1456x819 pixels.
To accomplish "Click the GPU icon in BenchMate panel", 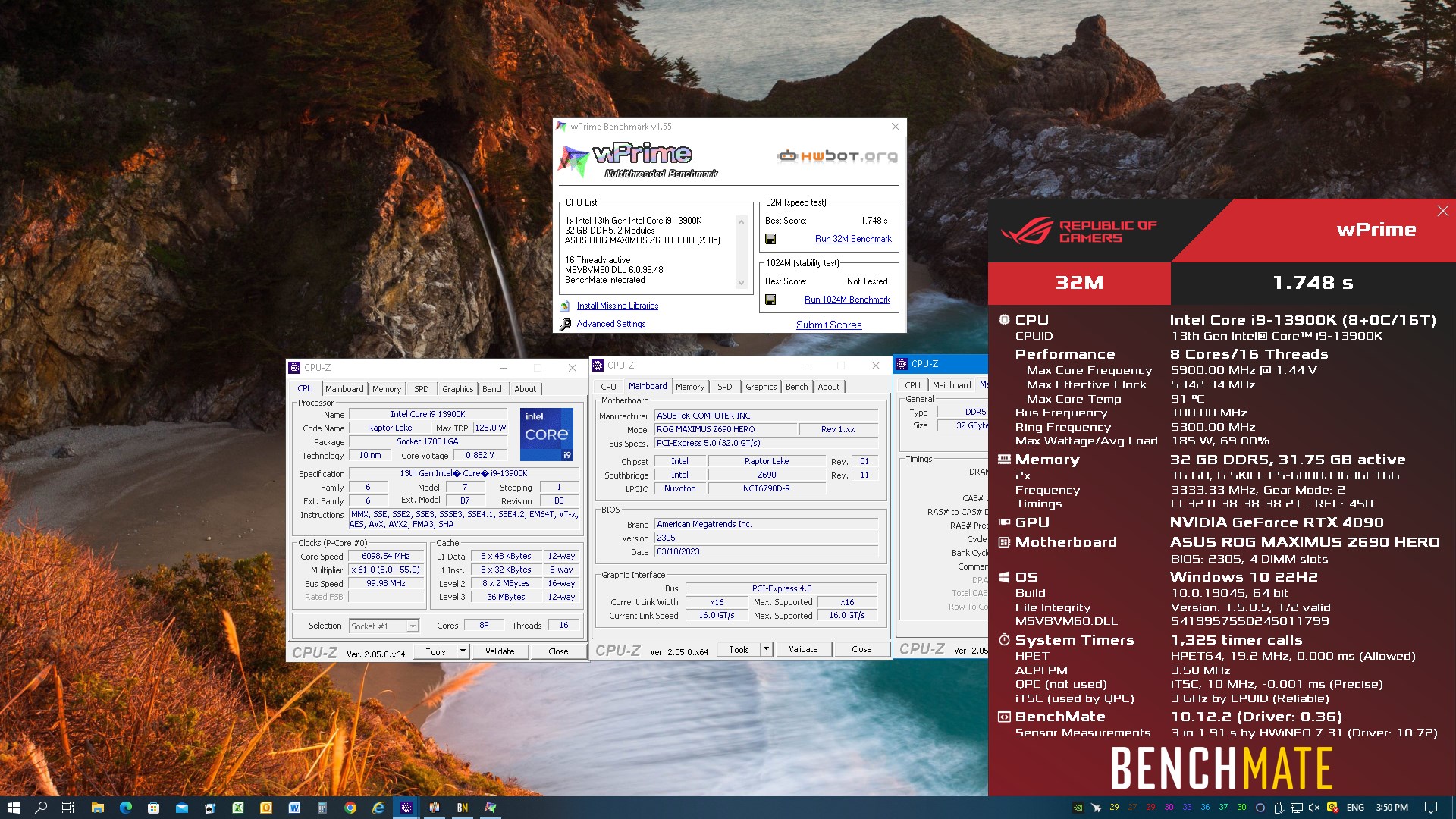I will click(1004, 522).
